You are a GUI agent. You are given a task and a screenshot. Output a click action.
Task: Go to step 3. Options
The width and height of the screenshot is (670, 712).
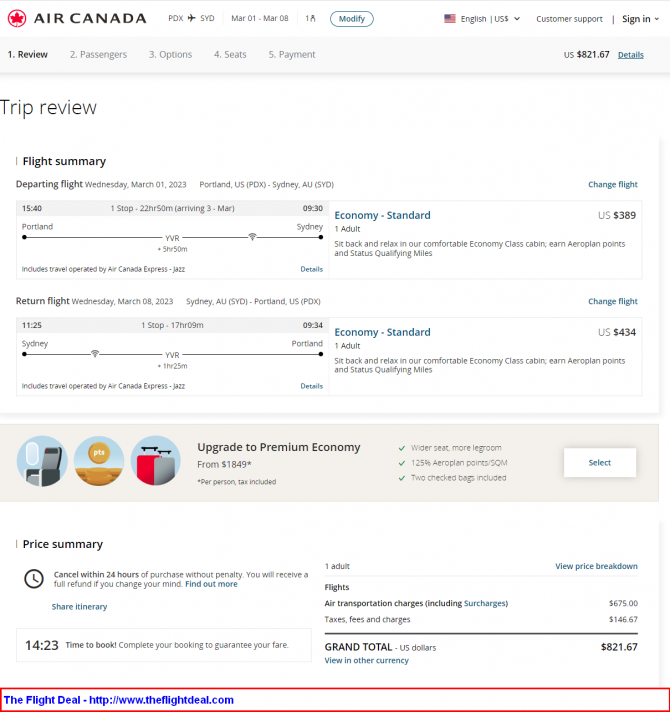[x=171, y=54]
